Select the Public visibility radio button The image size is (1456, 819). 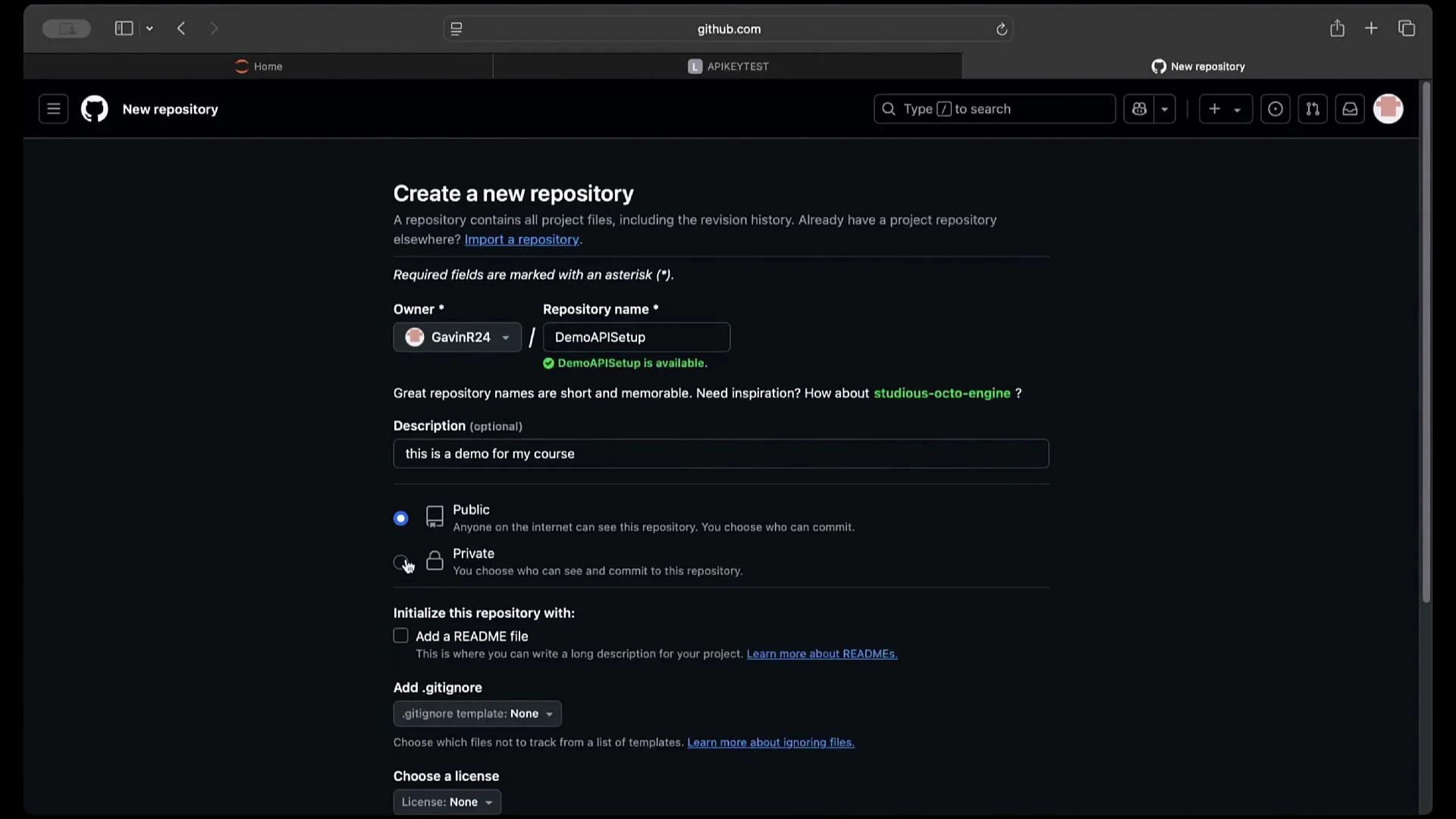point(400,518)
